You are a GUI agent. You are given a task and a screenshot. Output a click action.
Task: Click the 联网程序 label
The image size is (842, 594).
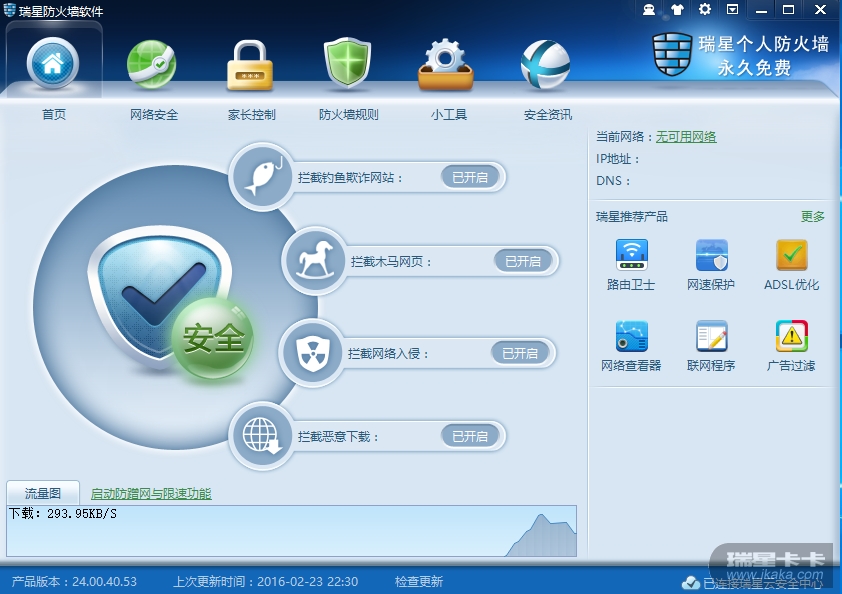(711, 365)
